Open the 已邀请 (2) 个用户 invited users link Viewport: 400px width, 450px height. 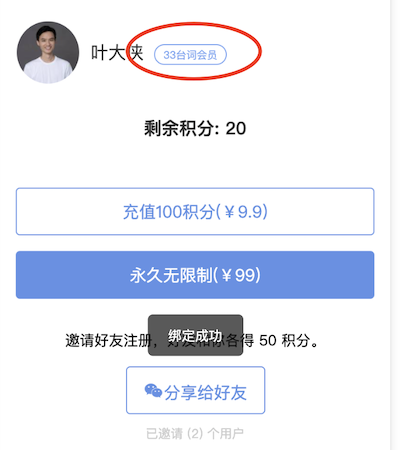pyautogui.click(x=195, y=434)
